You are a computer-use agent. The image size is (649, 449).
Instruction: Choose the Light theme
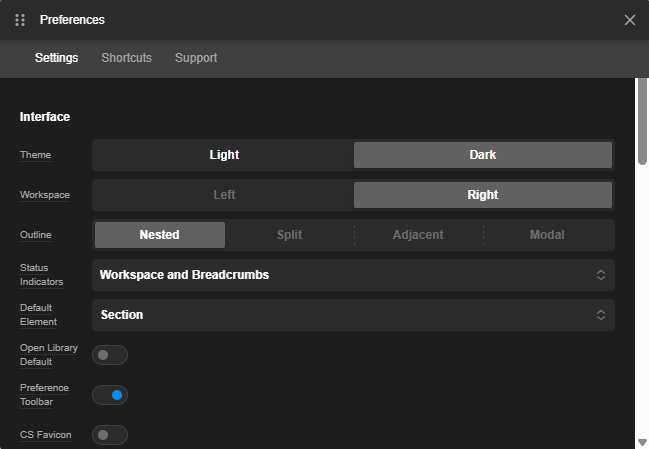(224, 155)
